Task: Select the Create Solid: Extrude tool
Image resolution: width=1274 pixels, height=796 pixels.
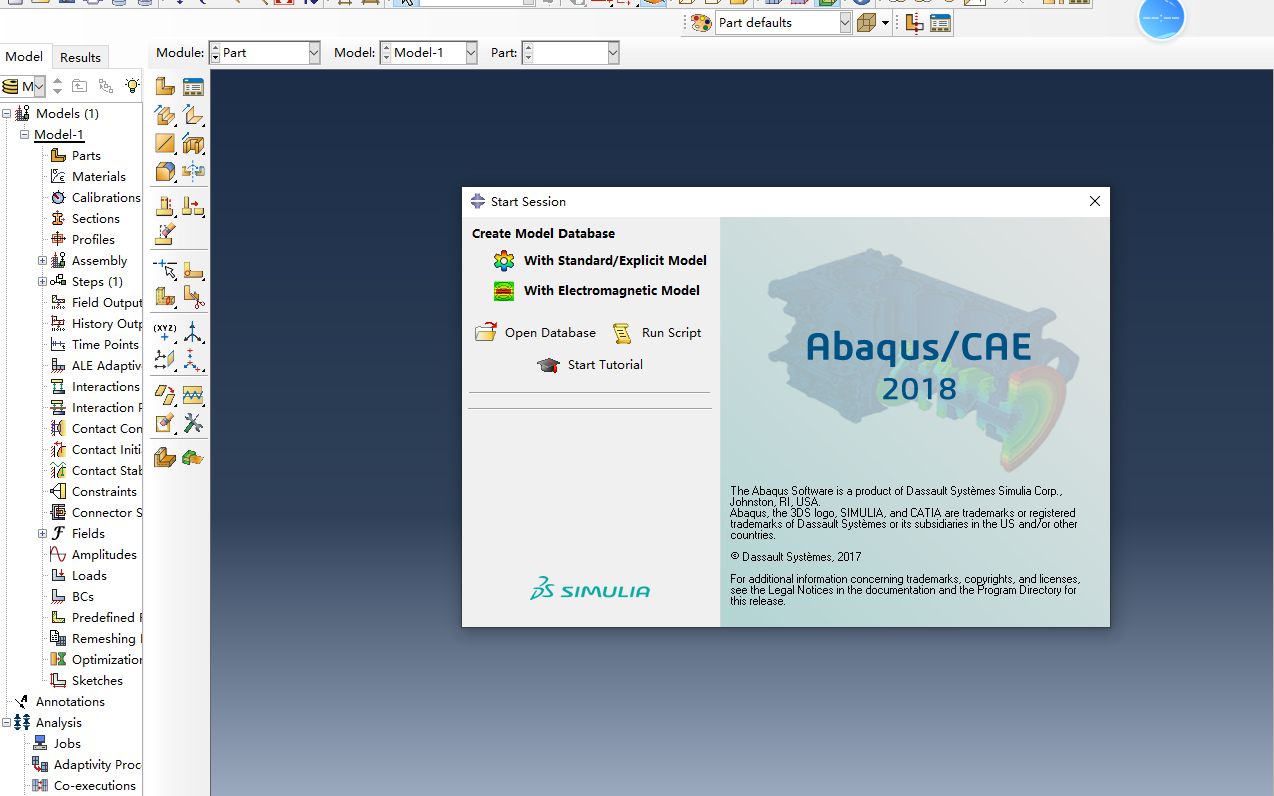Action: [165, 115]
